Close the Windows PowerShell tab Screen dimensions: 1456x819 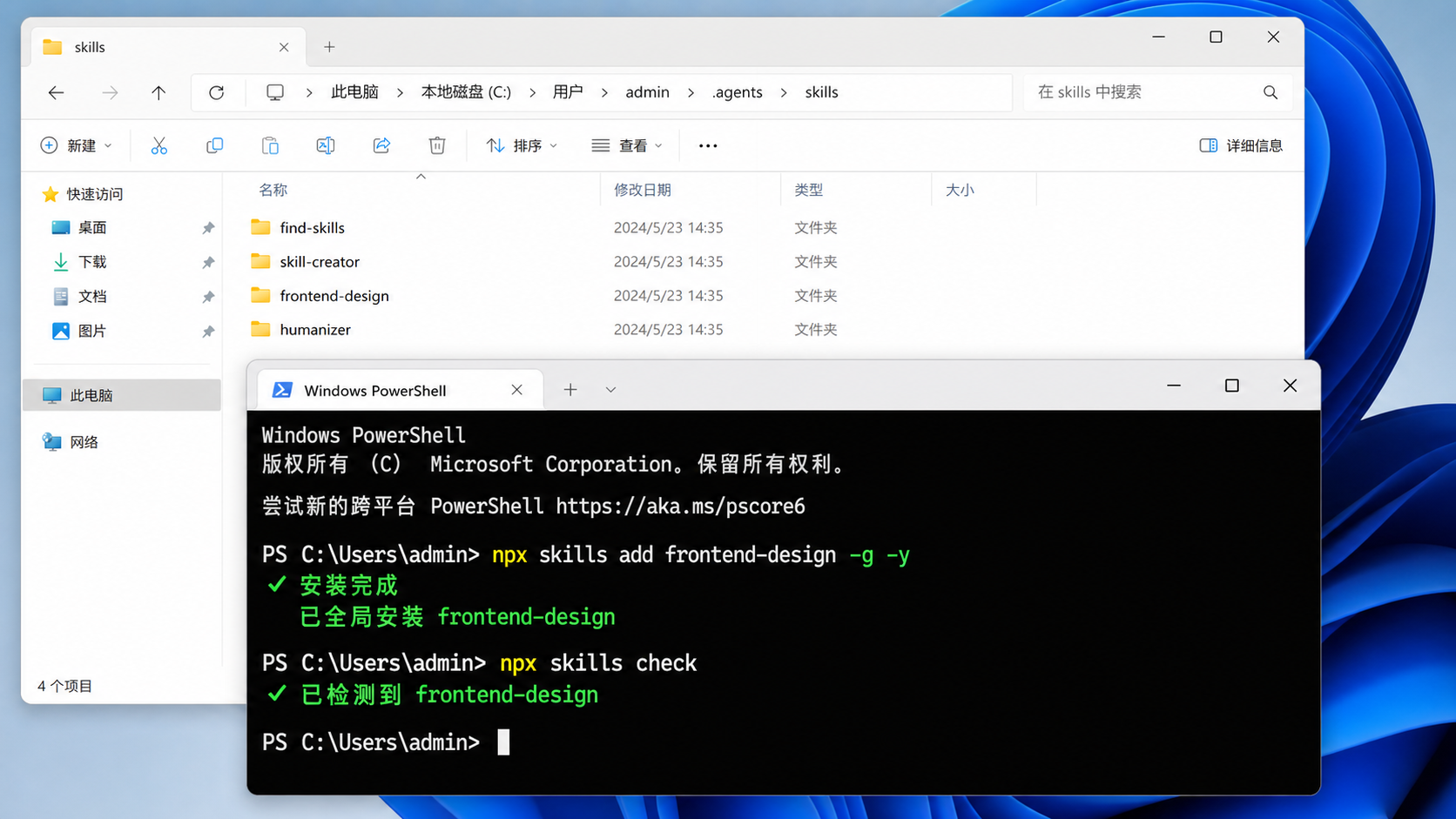(x=516, y=390)
